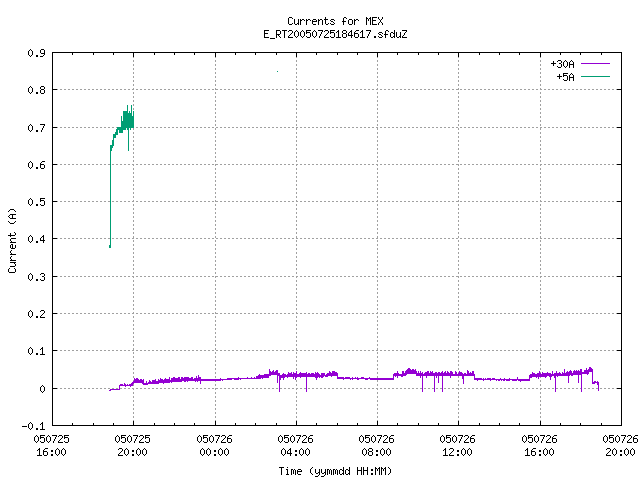Screen dimensions: 640x480
Task: Click the y-axis label 'Current (A)'
Action: 12,240
